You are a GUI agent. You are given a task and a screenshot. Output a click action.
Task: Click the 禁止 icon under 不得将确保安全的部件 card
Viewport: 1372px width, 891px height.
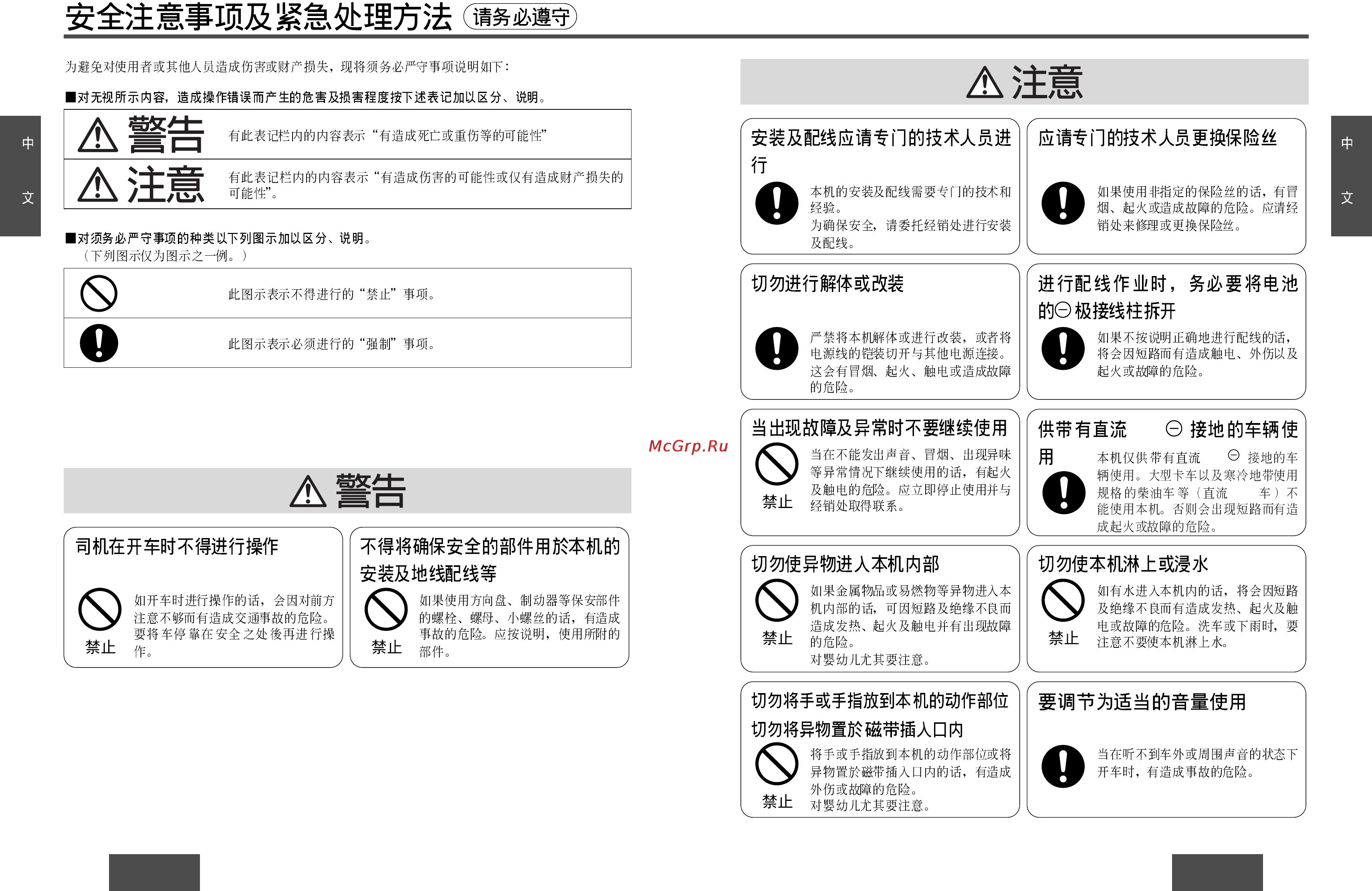coord(386,609)
